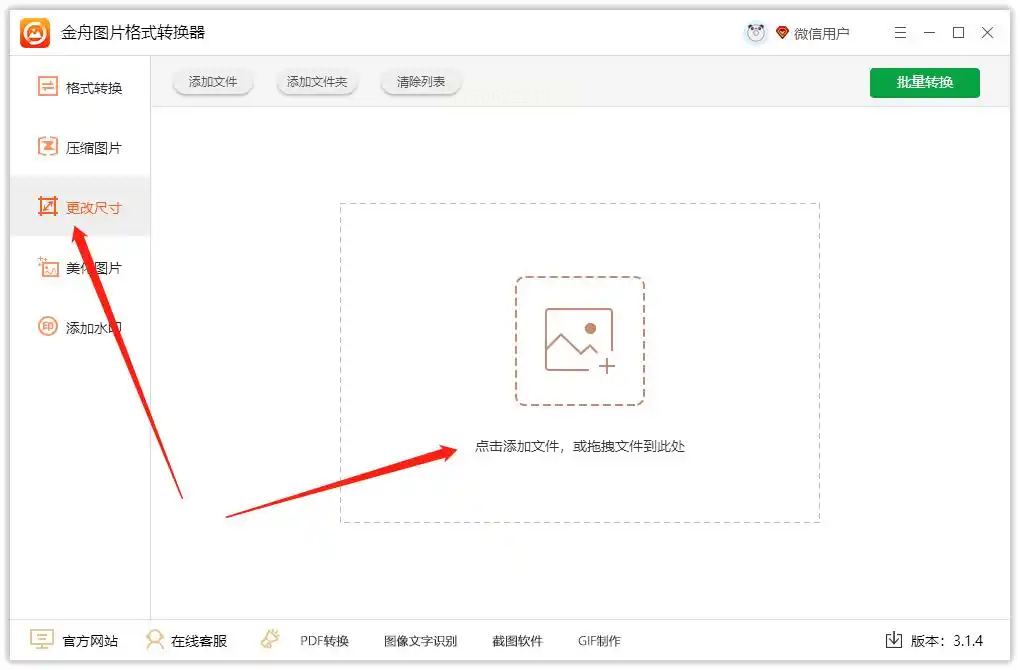The width and height of the screenshot is (1020, 670).
Task: Click the 添加文件夹 button
Action: (317, 82)
